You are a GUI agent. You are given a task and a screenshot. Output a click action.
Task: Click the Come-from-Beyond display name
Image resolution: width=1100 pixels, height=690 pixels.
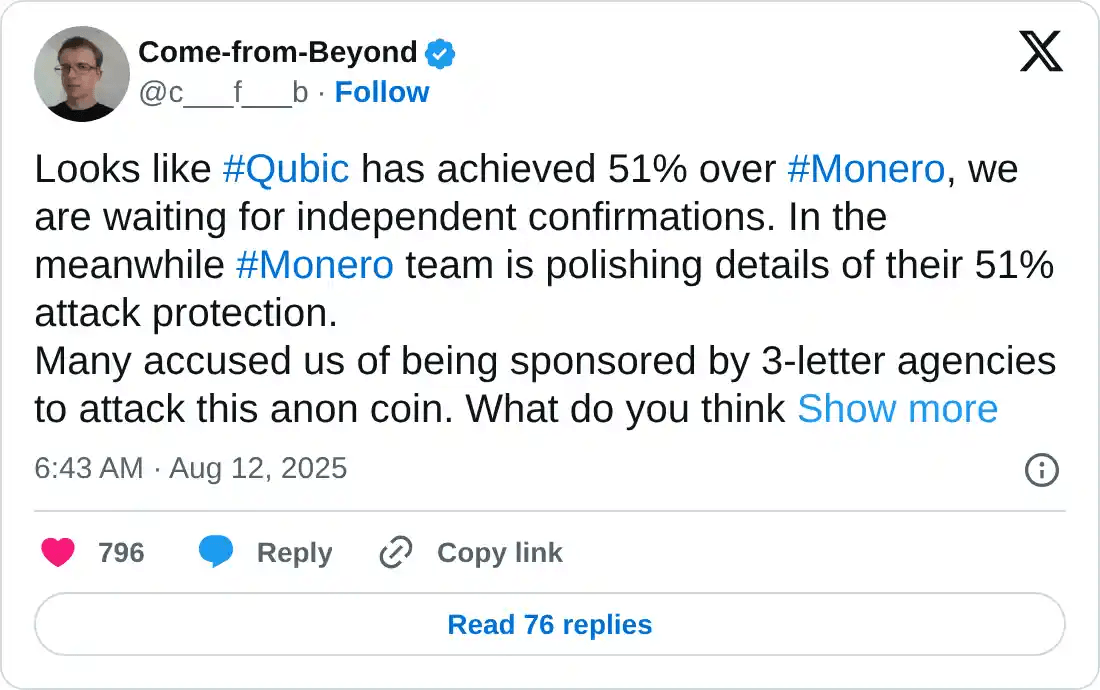[277, 52]
